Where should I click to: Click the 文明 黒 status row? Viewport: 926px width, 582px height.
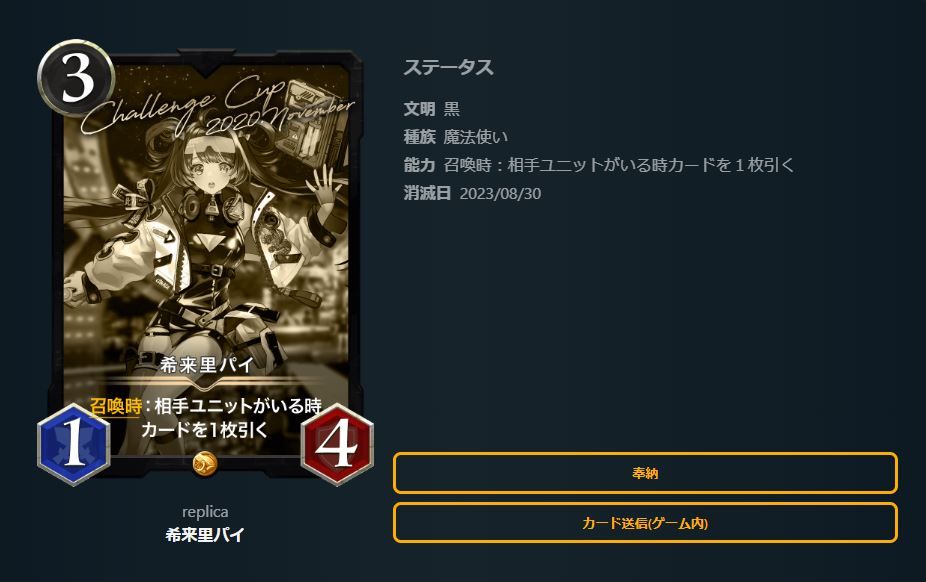[x=432, y=109]
